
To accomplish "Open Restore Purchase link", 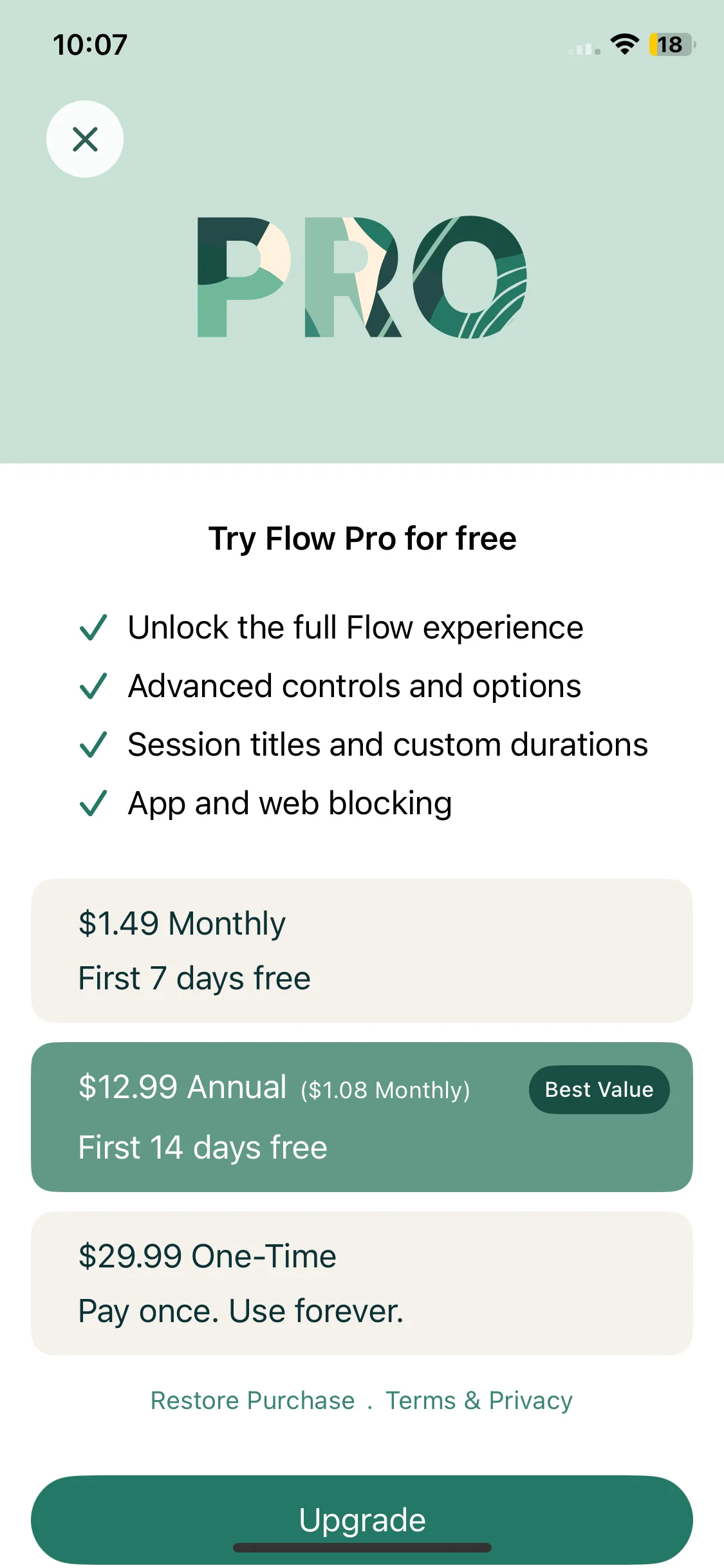I will (252, 1401).
